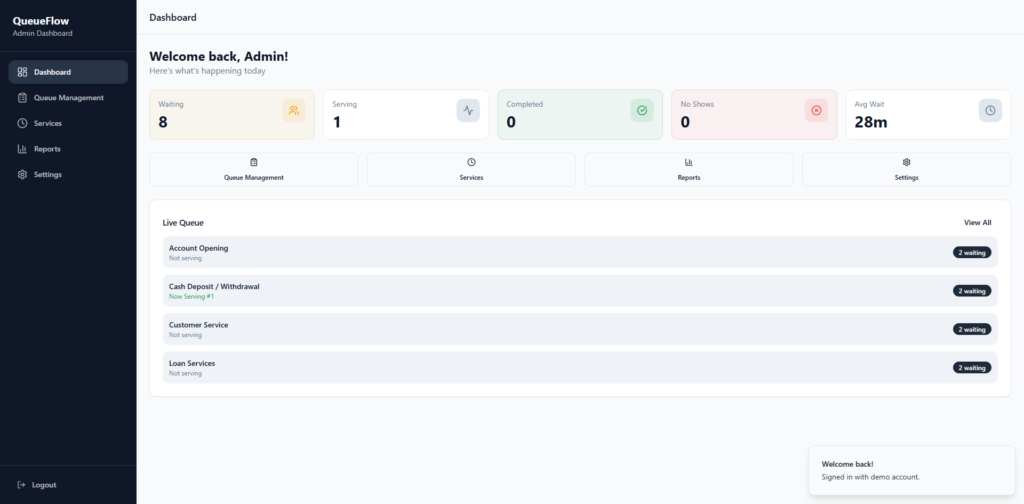Image resolution: width=1024 pixels, height=504 pixels.
Task: Select Queue Management in the sidebar
Action: (68, 98)
